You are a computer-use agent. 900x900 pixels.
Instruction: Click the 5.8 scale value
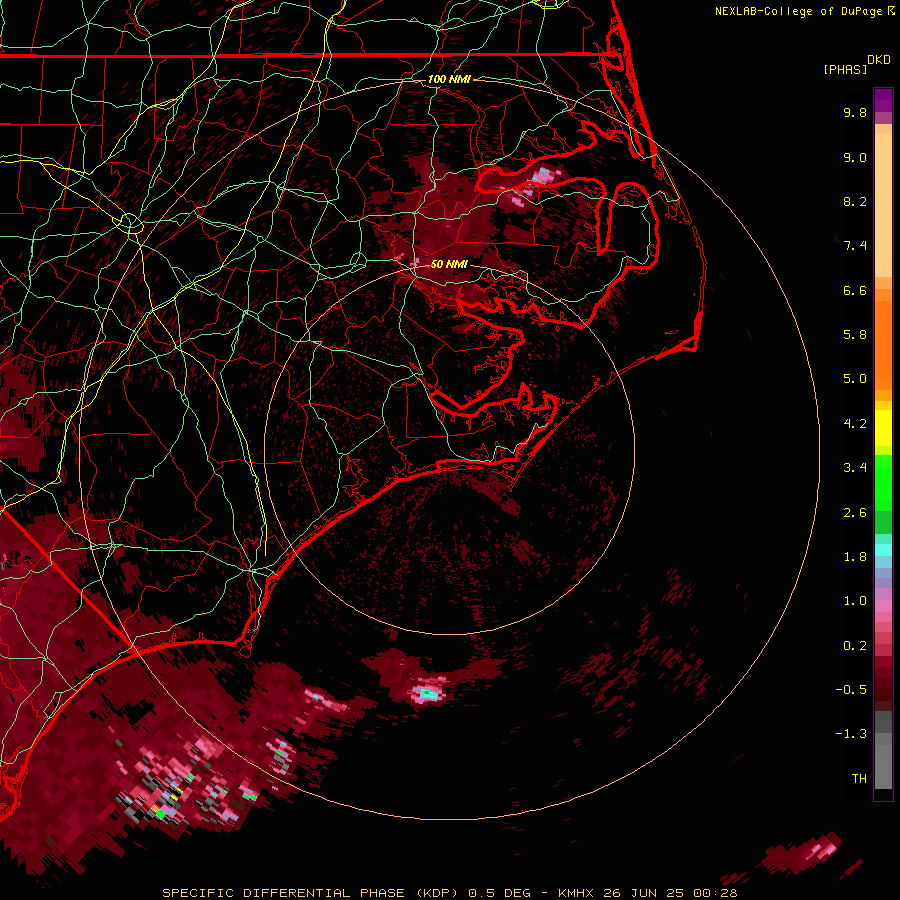(x=855, y=335)
